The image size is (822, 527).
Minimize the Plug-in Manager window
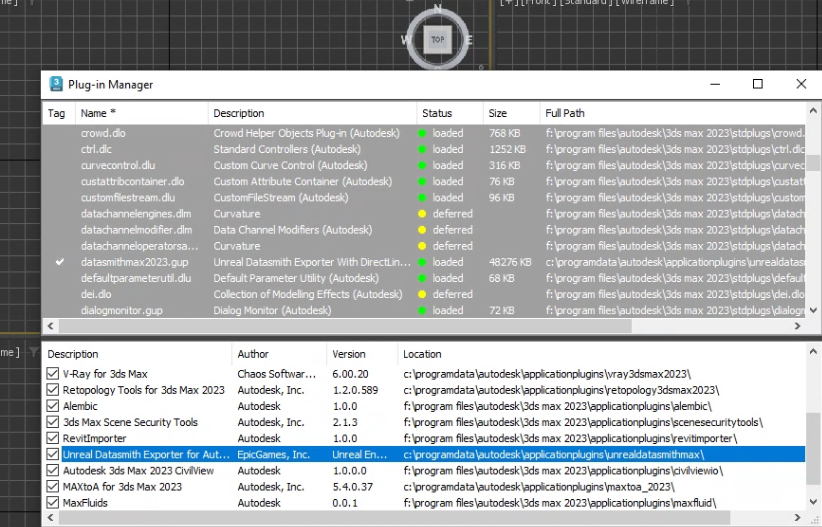coord(715,84)
